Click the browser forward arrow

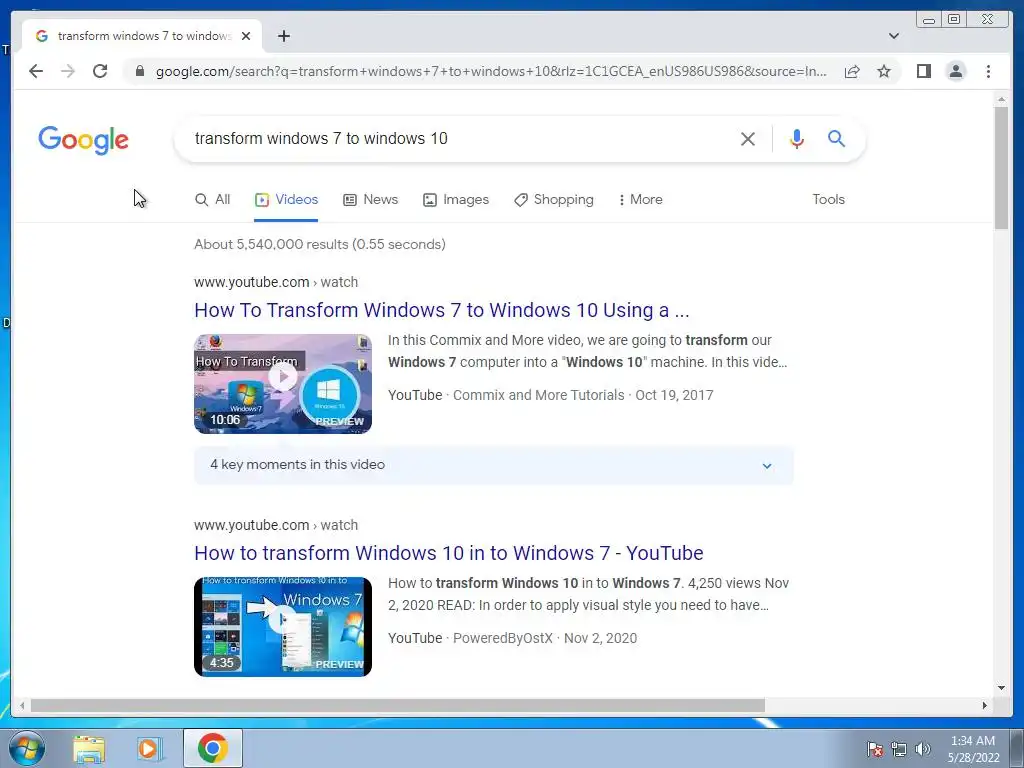(68, 71)
